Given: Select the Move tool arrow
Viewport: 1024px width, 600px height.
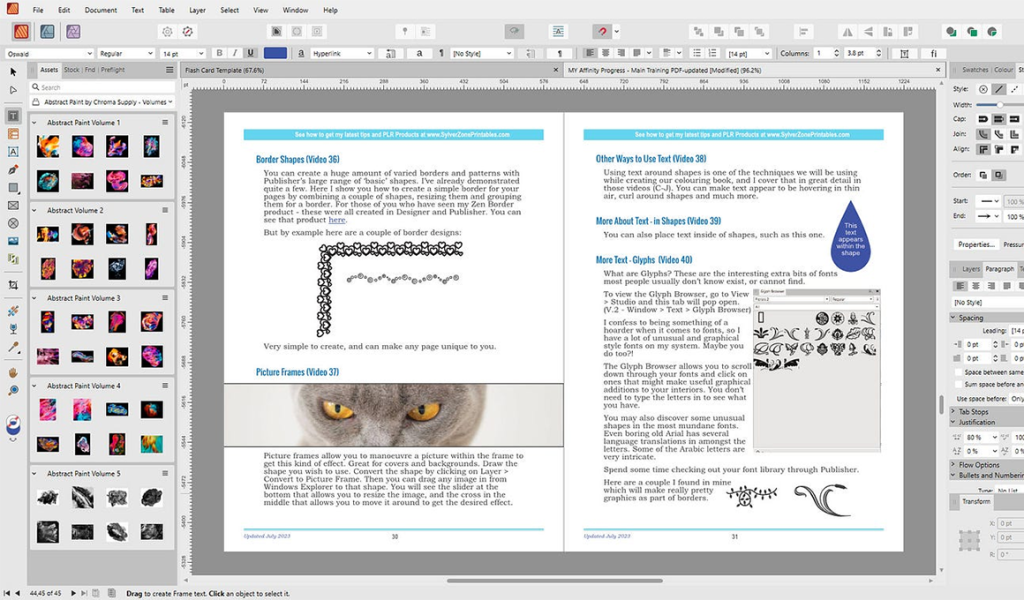Looking at the screenshot, I should [13, 72].
